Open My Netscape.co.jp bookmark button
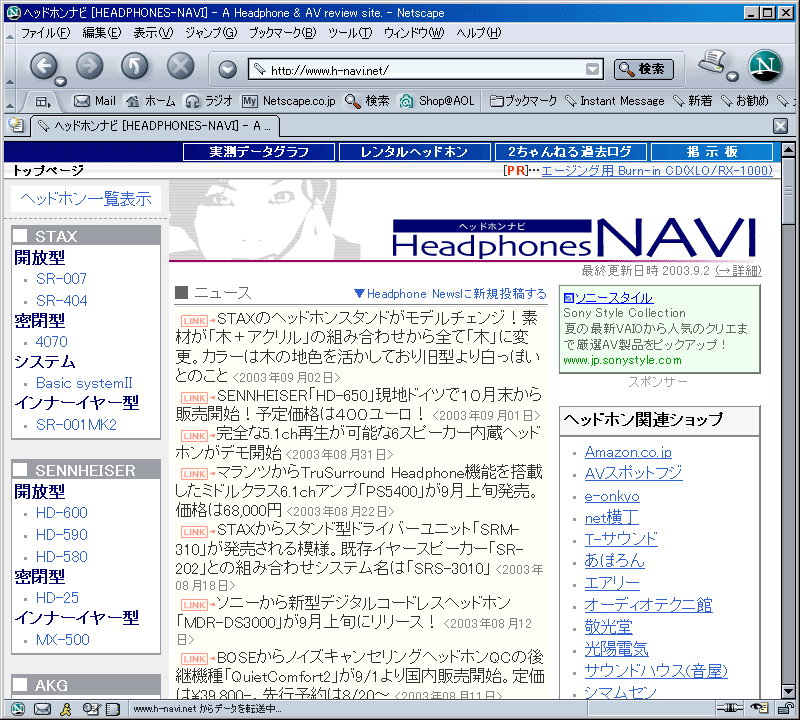This screenshot has width=800, height=720. pyautogui.click(x=289, y=101)
